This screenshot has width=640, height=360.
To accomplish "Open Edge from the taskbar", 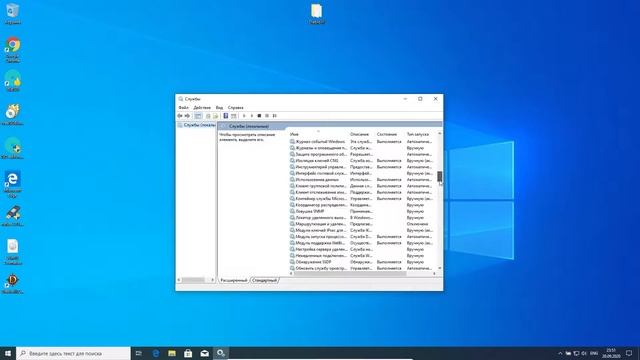I will (156, 353).
